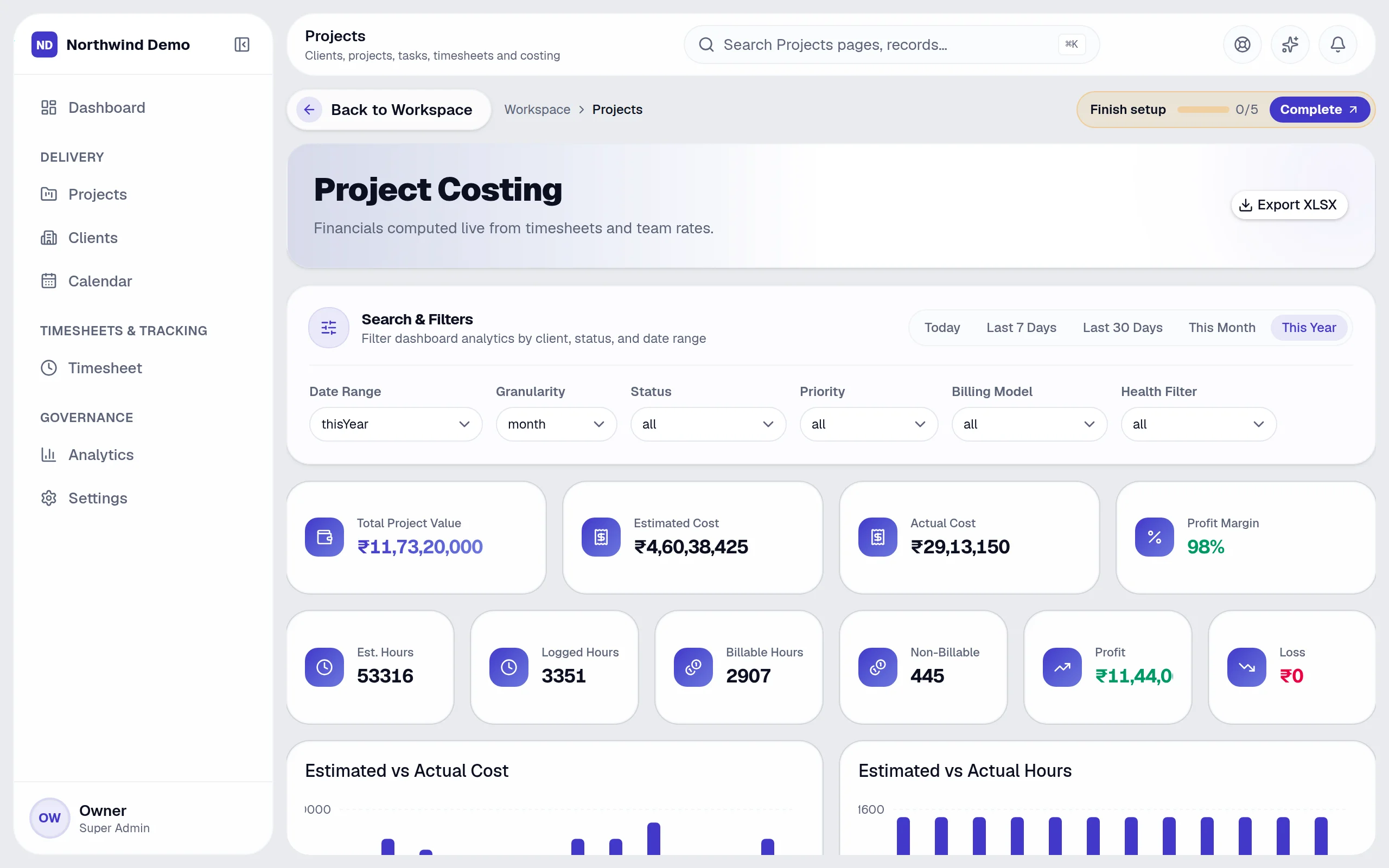Click the OW owner avatar
Viewport: 1389px width, 868px height.
50,818
